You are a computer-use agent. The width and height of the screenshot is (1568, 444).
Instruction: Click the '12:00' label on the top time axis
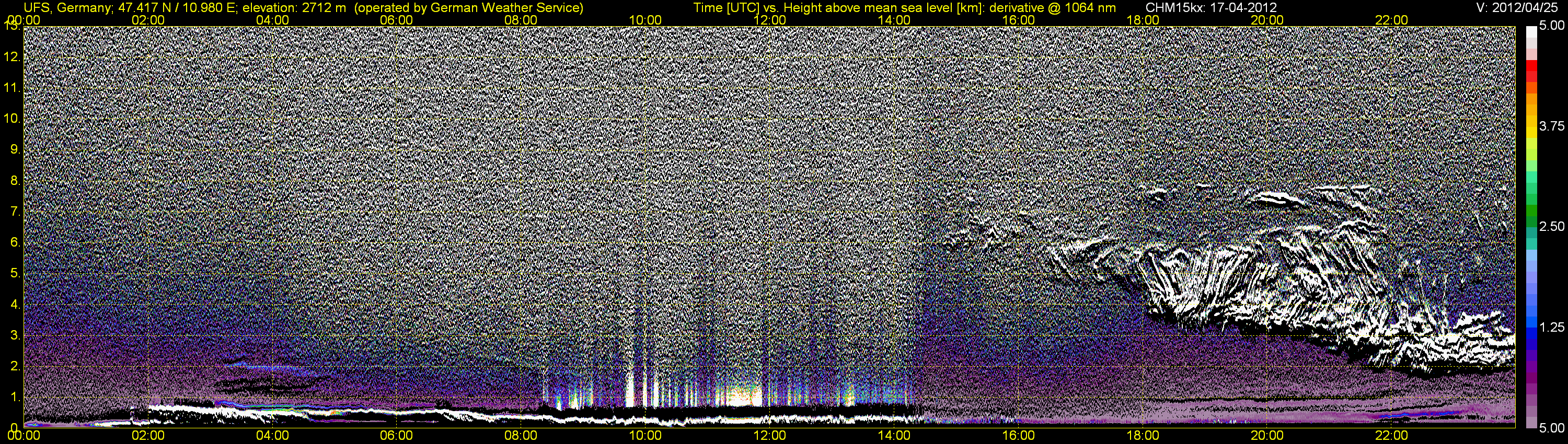click(769, 19)
